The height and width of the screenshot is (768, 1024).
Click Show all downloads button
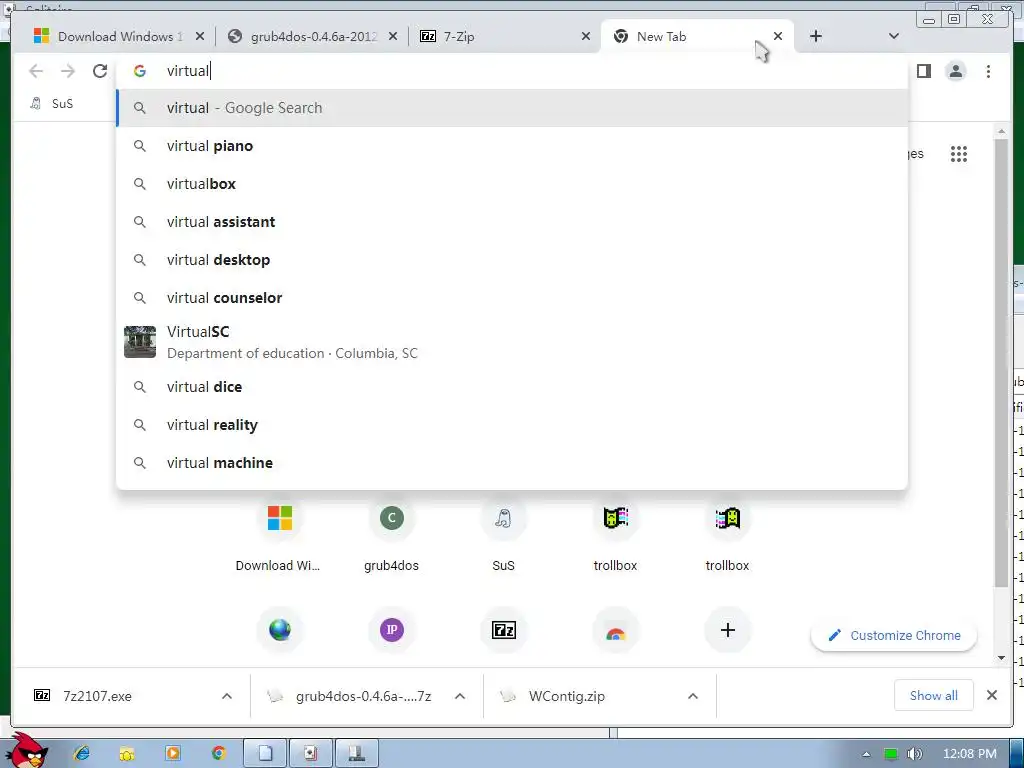coord(933,696)
